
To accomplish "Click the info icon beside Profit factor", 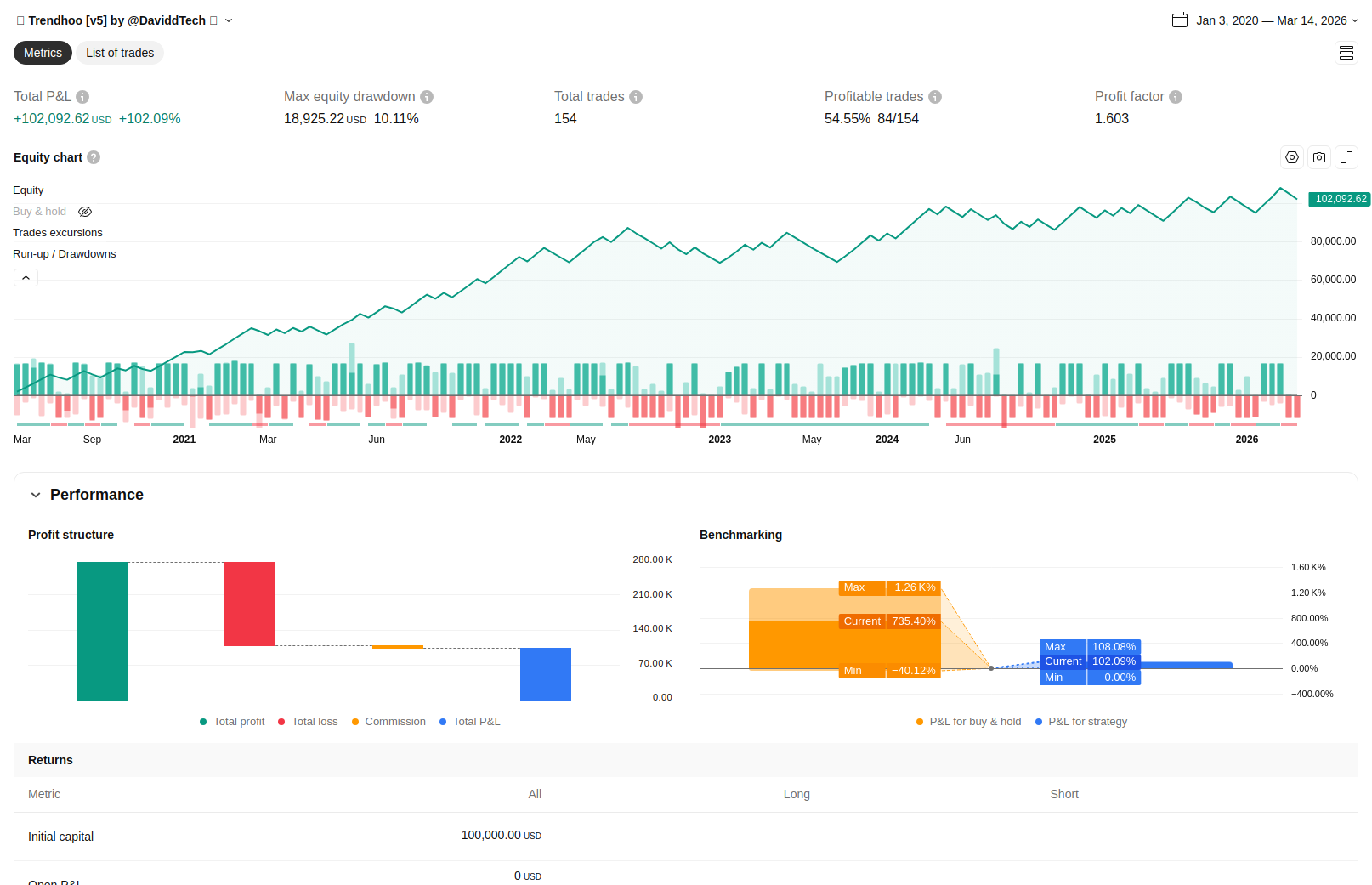I will pos(1176,97).
